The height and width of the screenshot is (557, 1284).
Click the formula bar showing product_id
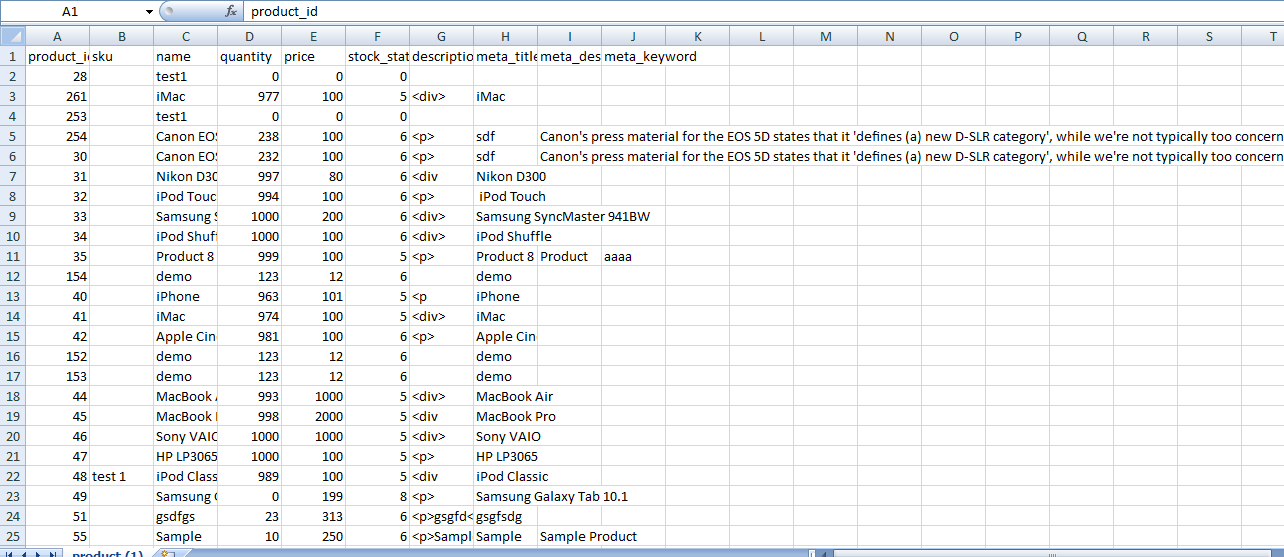coord(765,11)
